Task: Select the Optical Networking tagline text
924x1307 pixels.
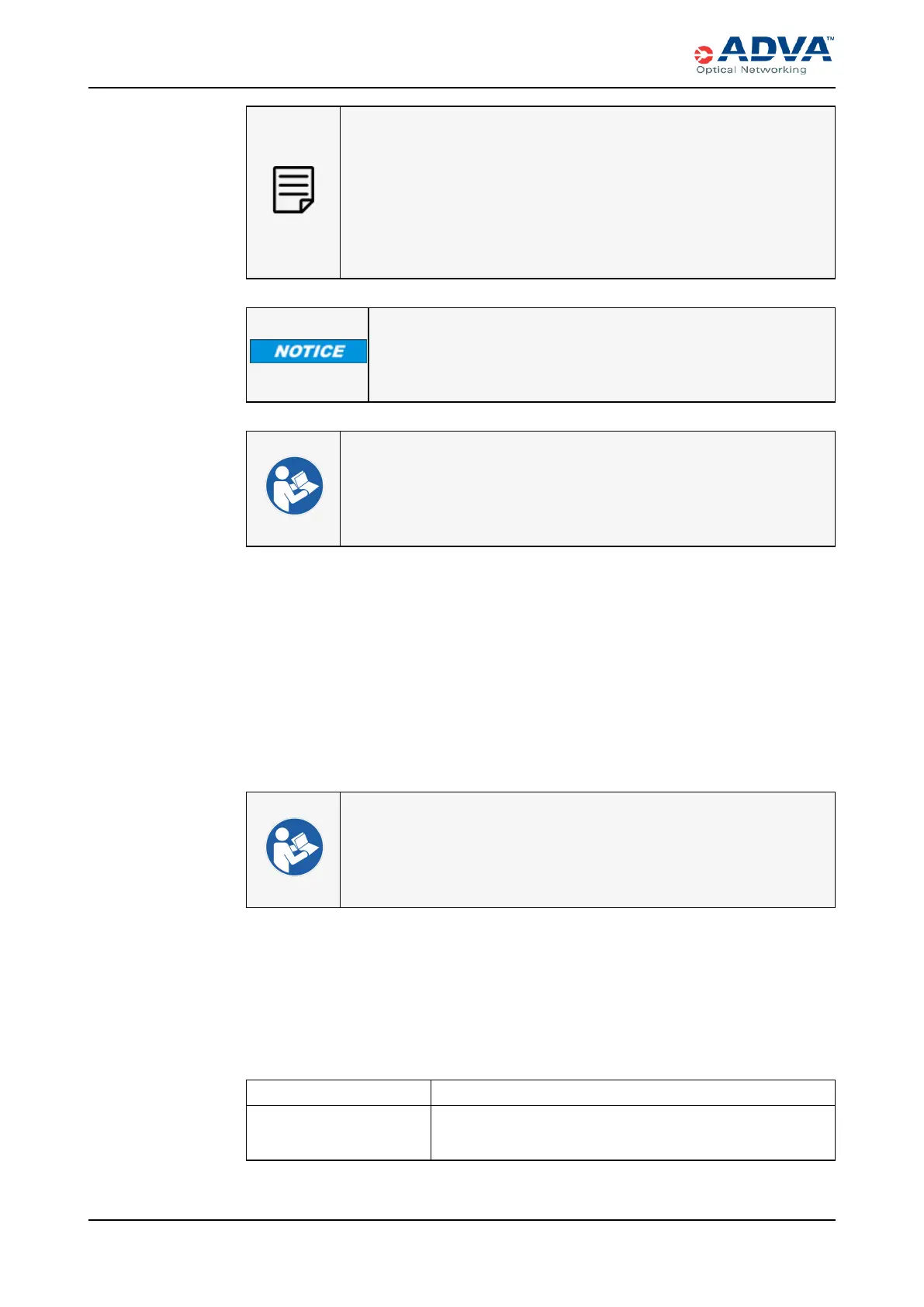Action: 751,70
